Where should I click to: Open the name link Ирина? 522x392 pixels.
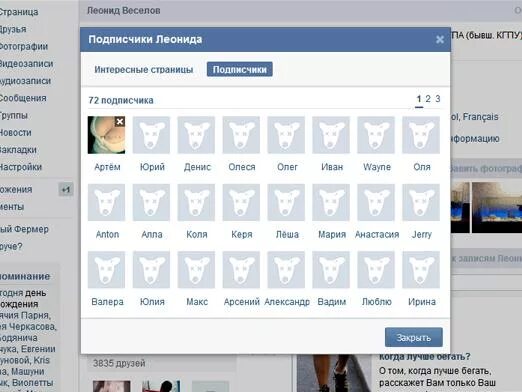pyautogui.click(x=422, y=302)
